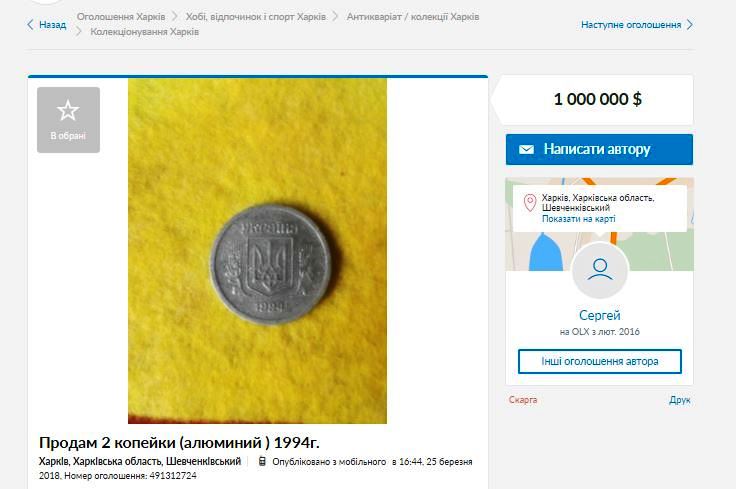This screenshot has width=736, height=489.
Task: Open Оголошення Харків breadcrumb
Action: click(121, 16)
